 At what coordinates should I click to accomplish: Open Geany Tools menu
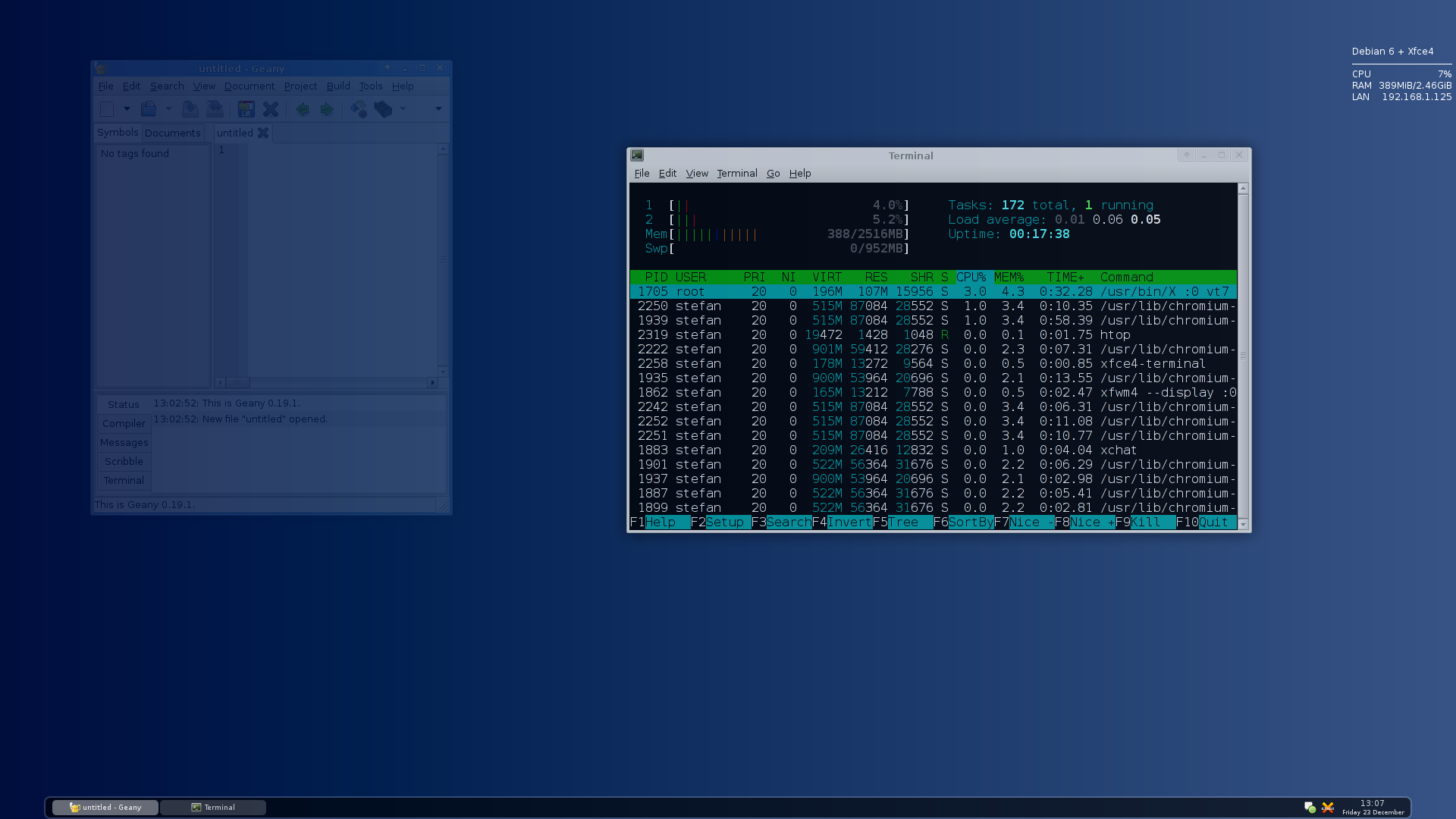(x=370, y=86)
